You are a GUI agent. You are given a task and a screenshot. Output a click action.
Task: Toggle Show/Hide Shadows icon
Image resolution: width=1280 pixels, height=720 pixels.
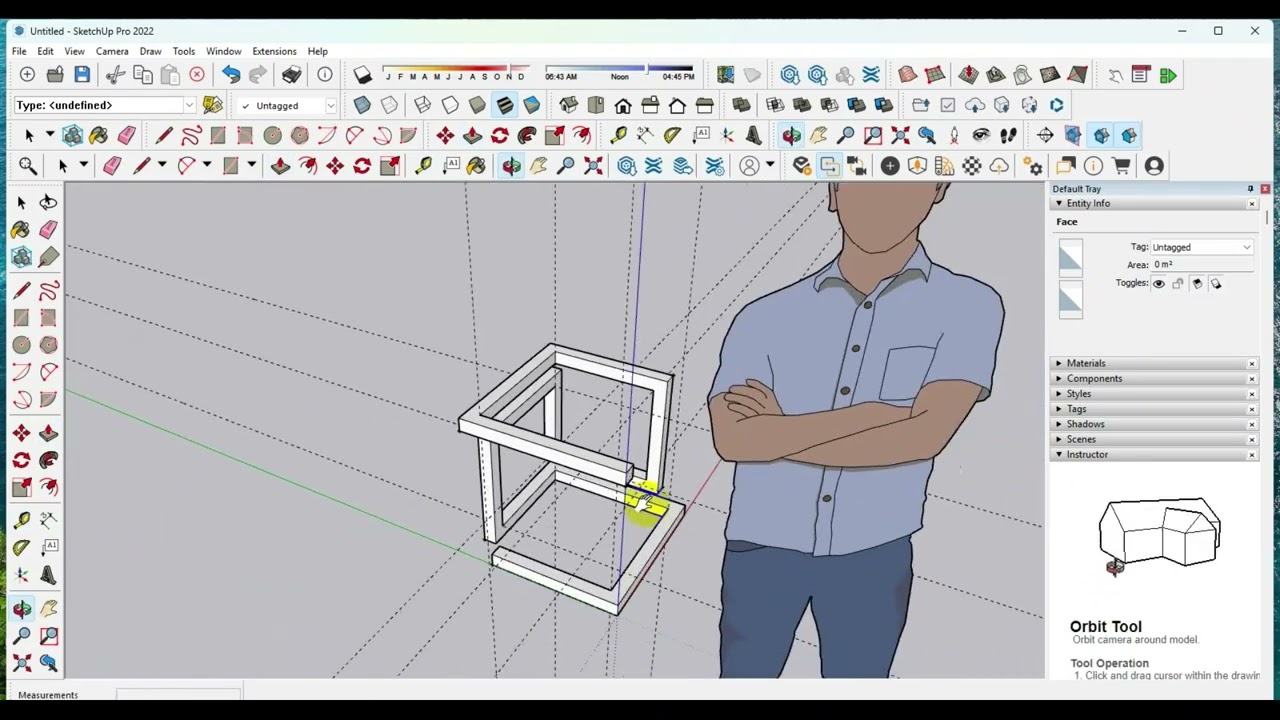(x=362, y=75)
